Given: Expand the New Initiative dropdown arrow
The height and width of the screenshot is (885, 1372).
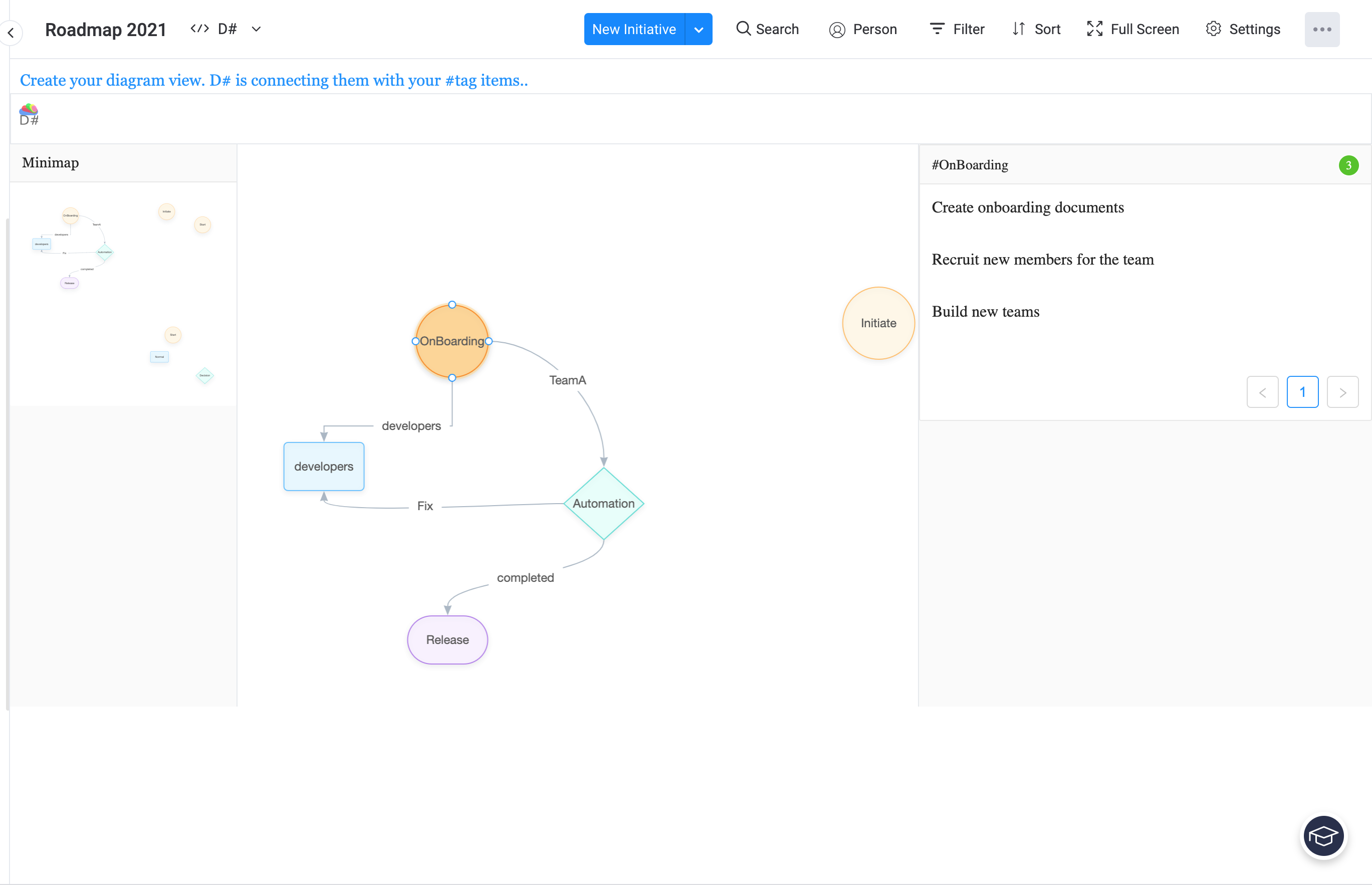Looking at the screenshot, I should [699, 29].
